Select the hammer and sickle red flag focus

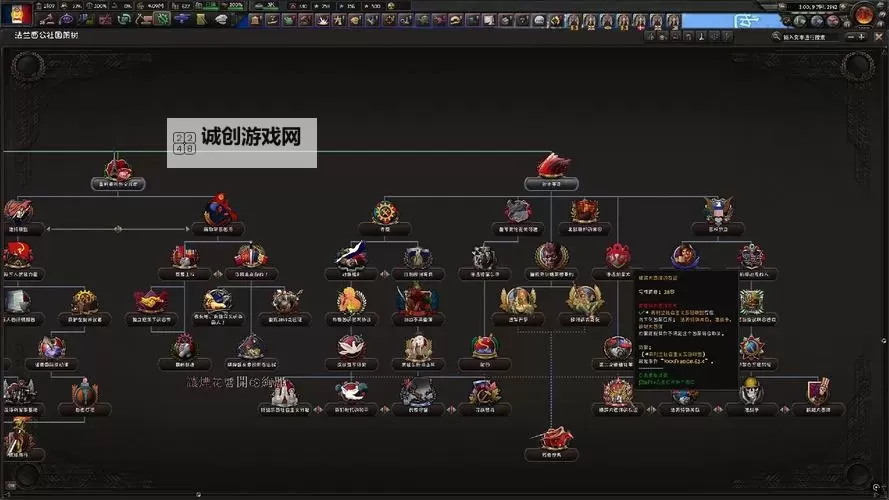coord(18,261)
